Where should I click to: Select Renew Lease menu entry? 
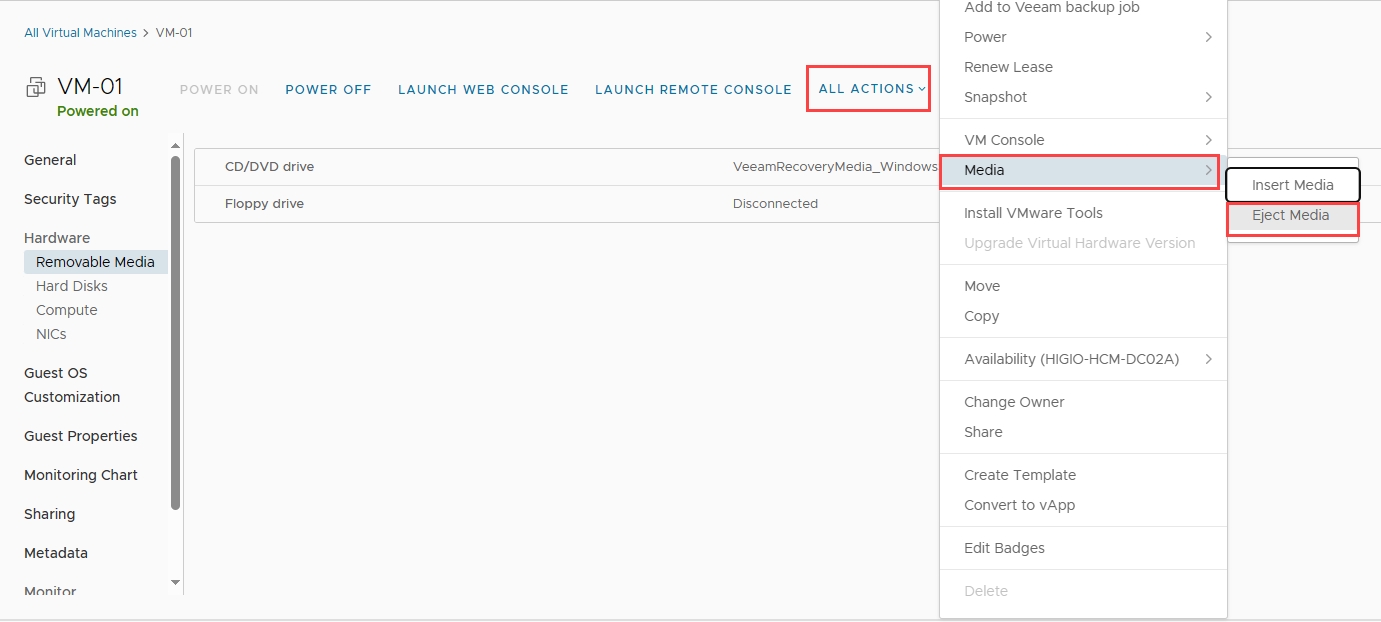(1008, 67)
